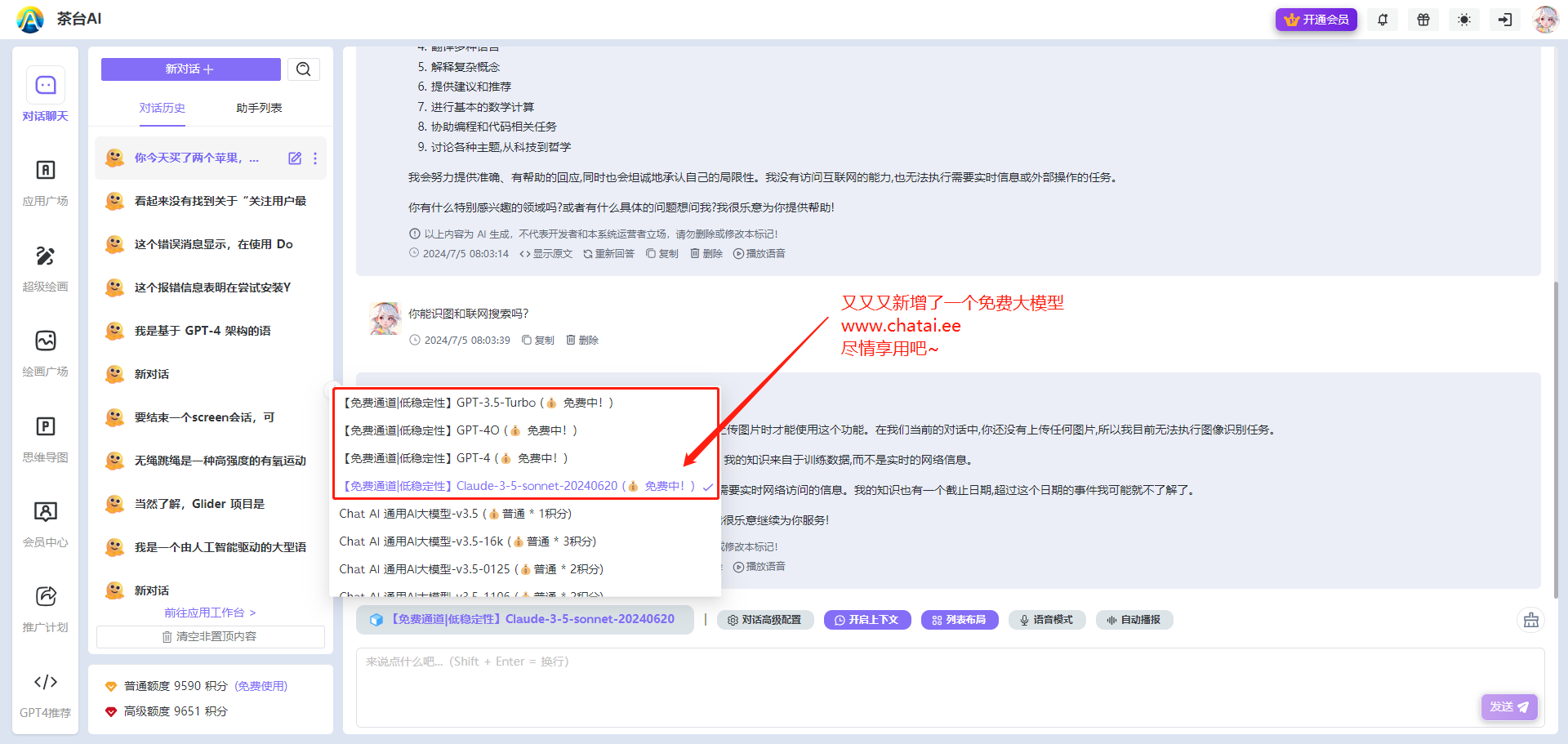Open GPT4推荐 code icon
Screen dimensions: 1568x744
tap(46, 695)
